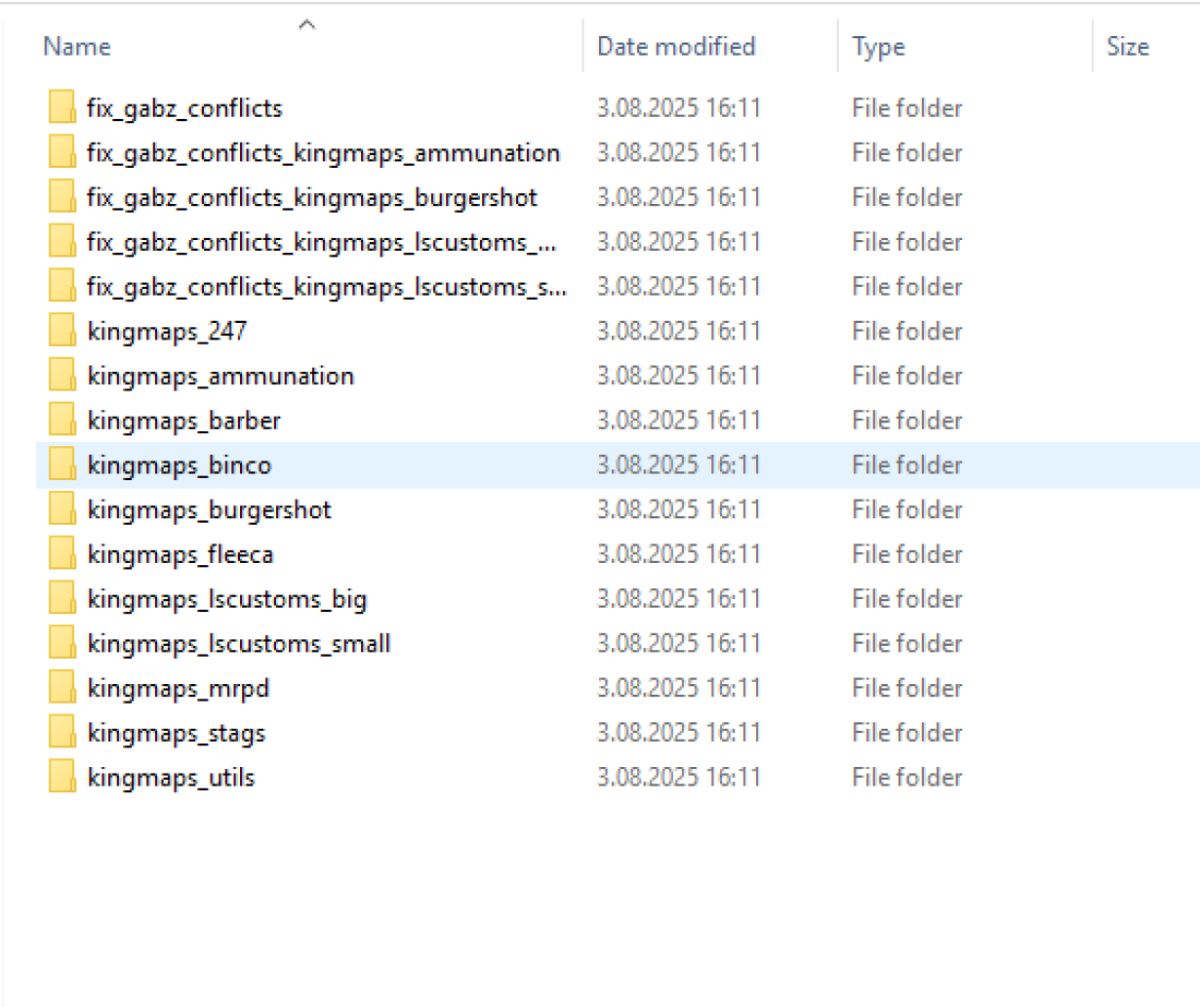Click File folder type in kingmaps_247 row
This screenshot has height=1007, width=1200.
pyautogui.click(x=907, y=331)
